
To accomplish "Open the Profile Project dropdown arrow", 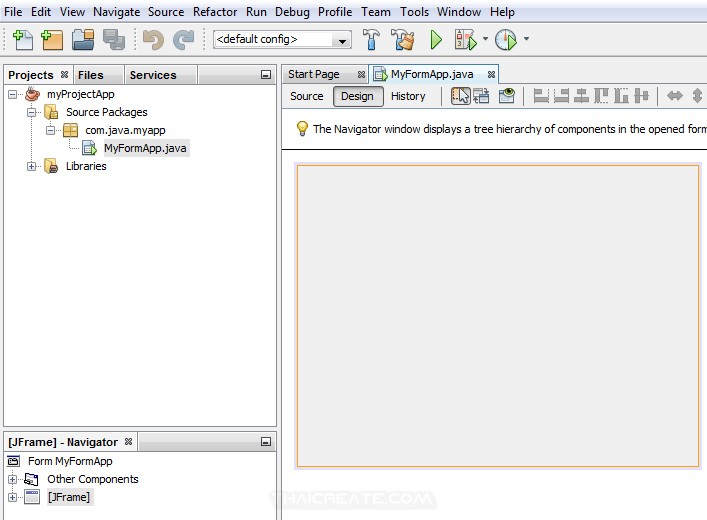I will (x=526, y=39).
